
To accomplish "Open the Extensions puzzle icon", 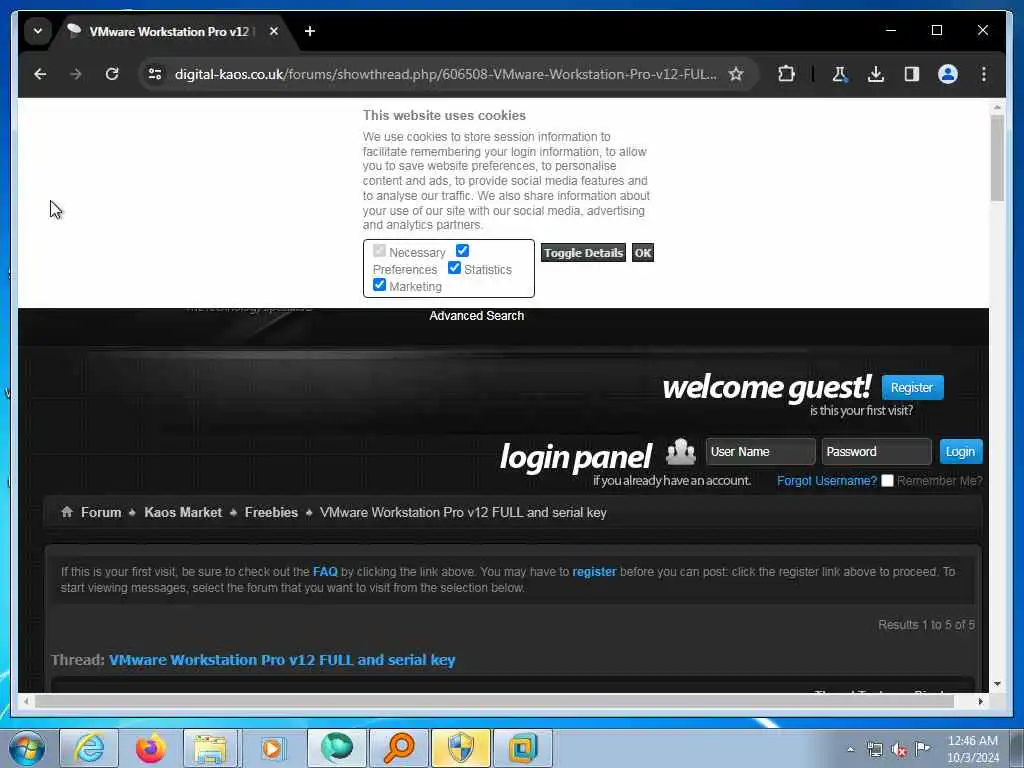I will [786, 74].
